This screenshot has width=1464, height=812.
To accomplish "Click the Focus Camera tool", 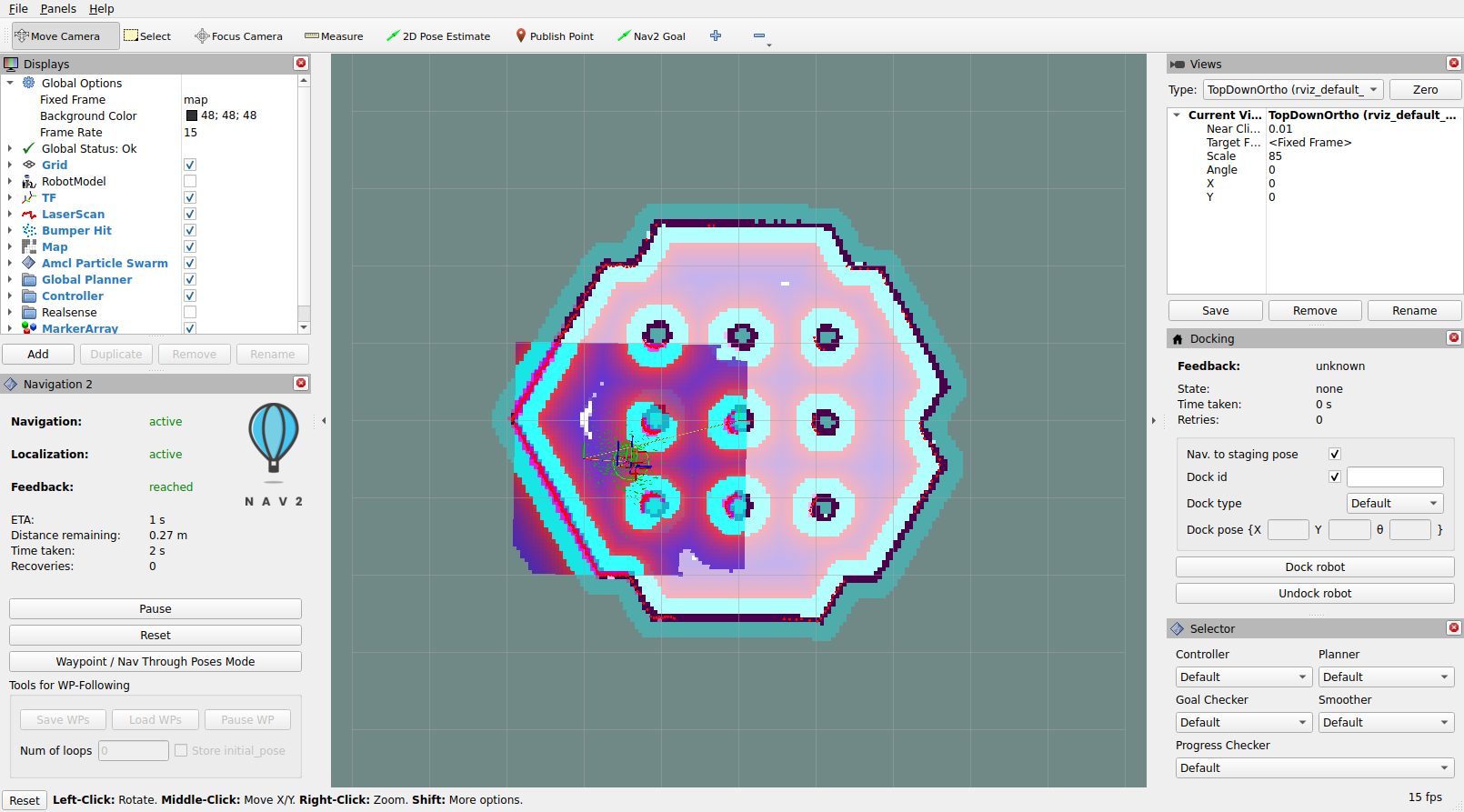I will 238,36.
